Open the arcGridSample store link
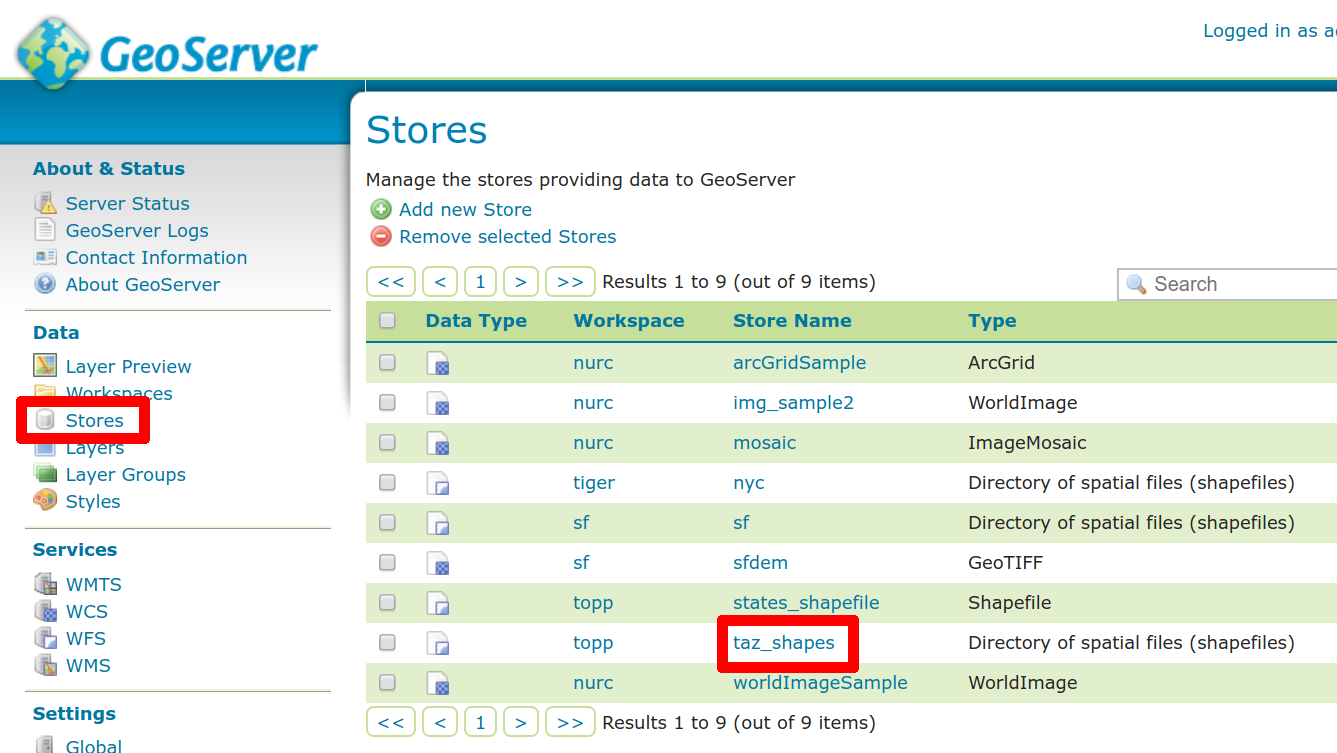The width and height of the screenshot is (1337, 753). point(799,363)
